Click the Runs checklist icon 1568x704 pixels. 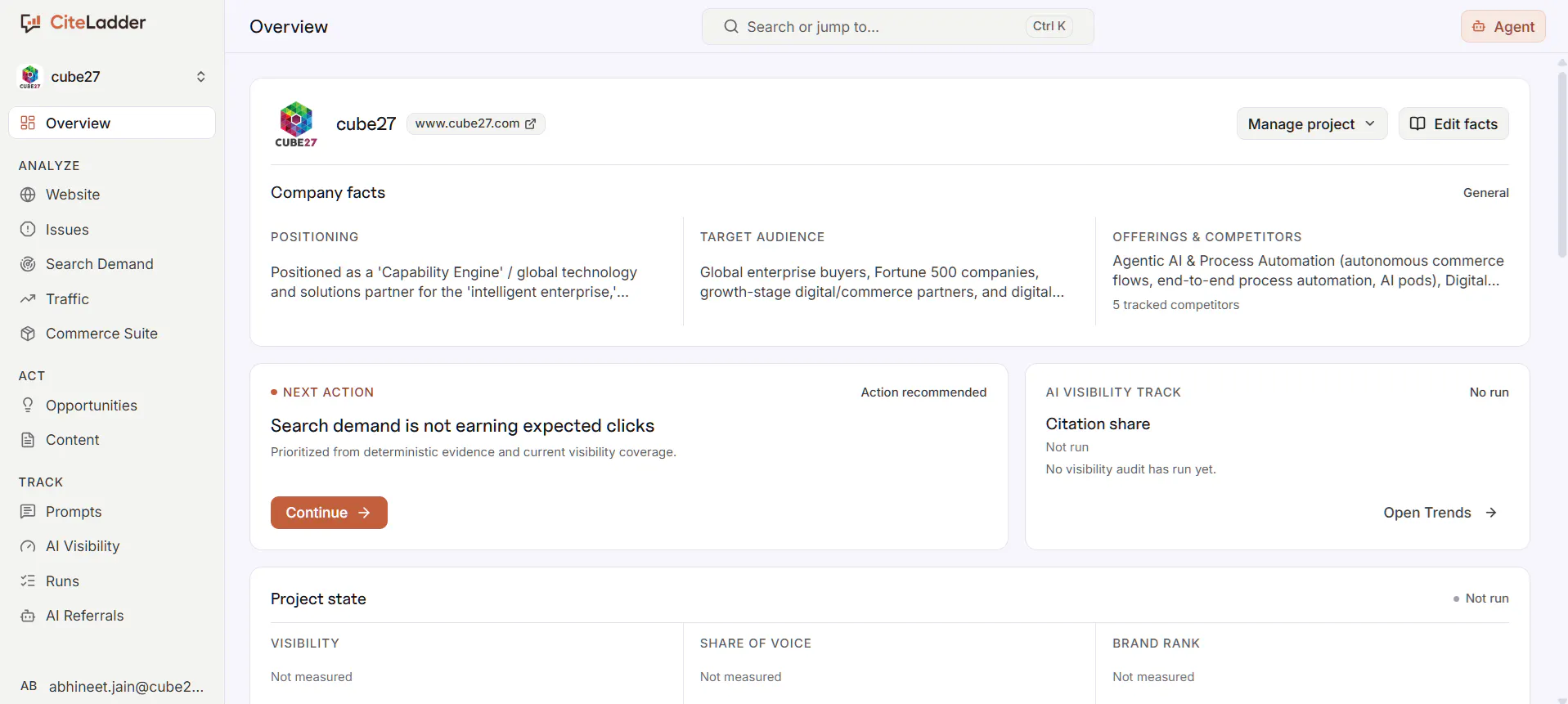point(28,581)
